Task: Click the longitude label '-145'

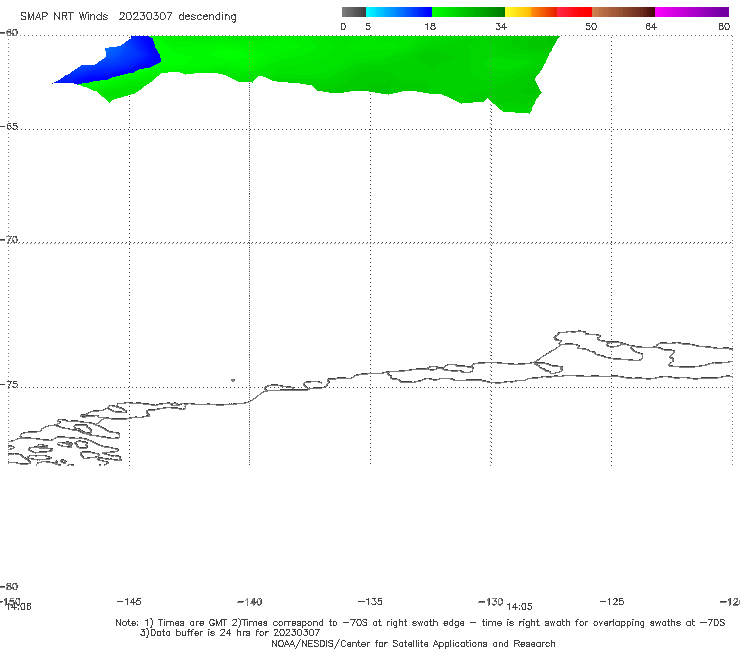Action: [129, 601]
